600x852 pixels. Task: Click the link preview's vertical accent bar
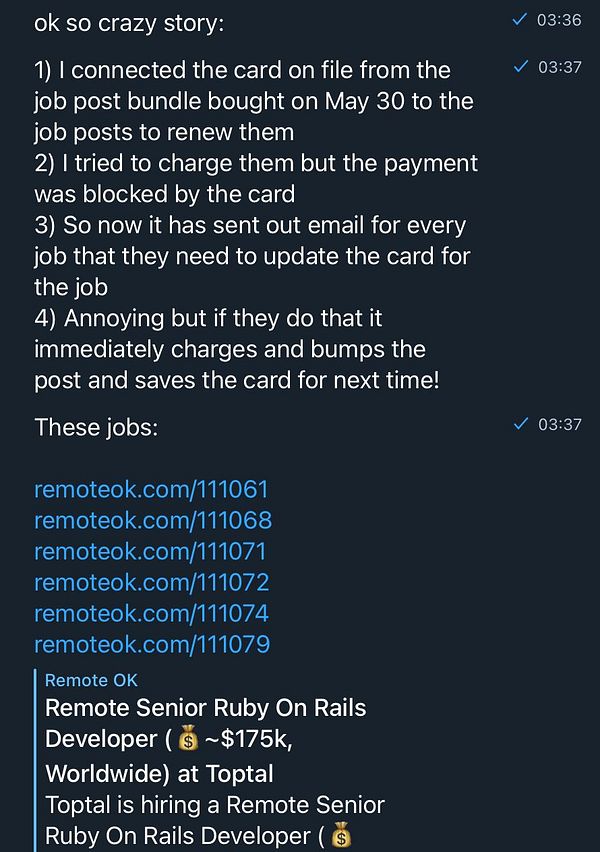click(36, 760)
